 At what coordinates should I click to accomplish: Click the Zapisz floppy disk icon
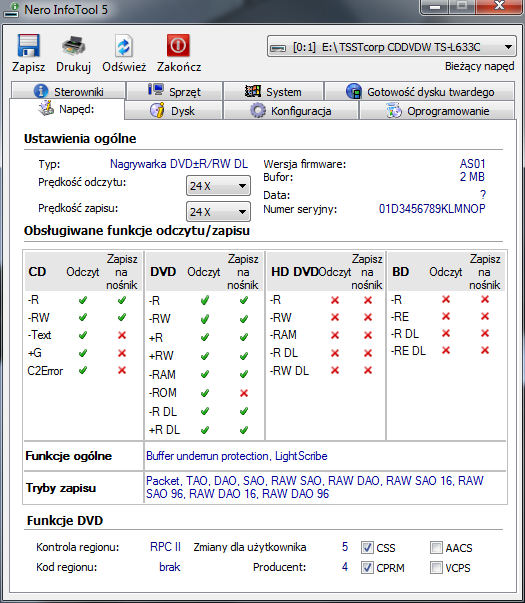28,46
